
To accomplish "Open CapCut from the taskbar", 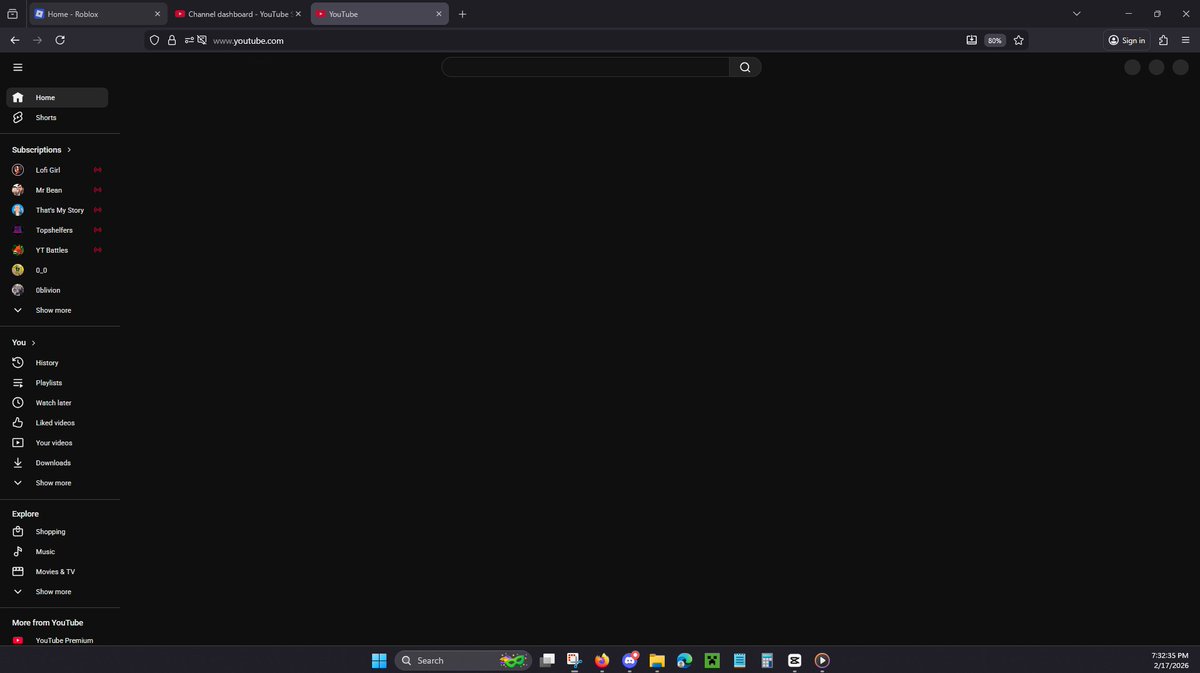I will click(794, 660).
